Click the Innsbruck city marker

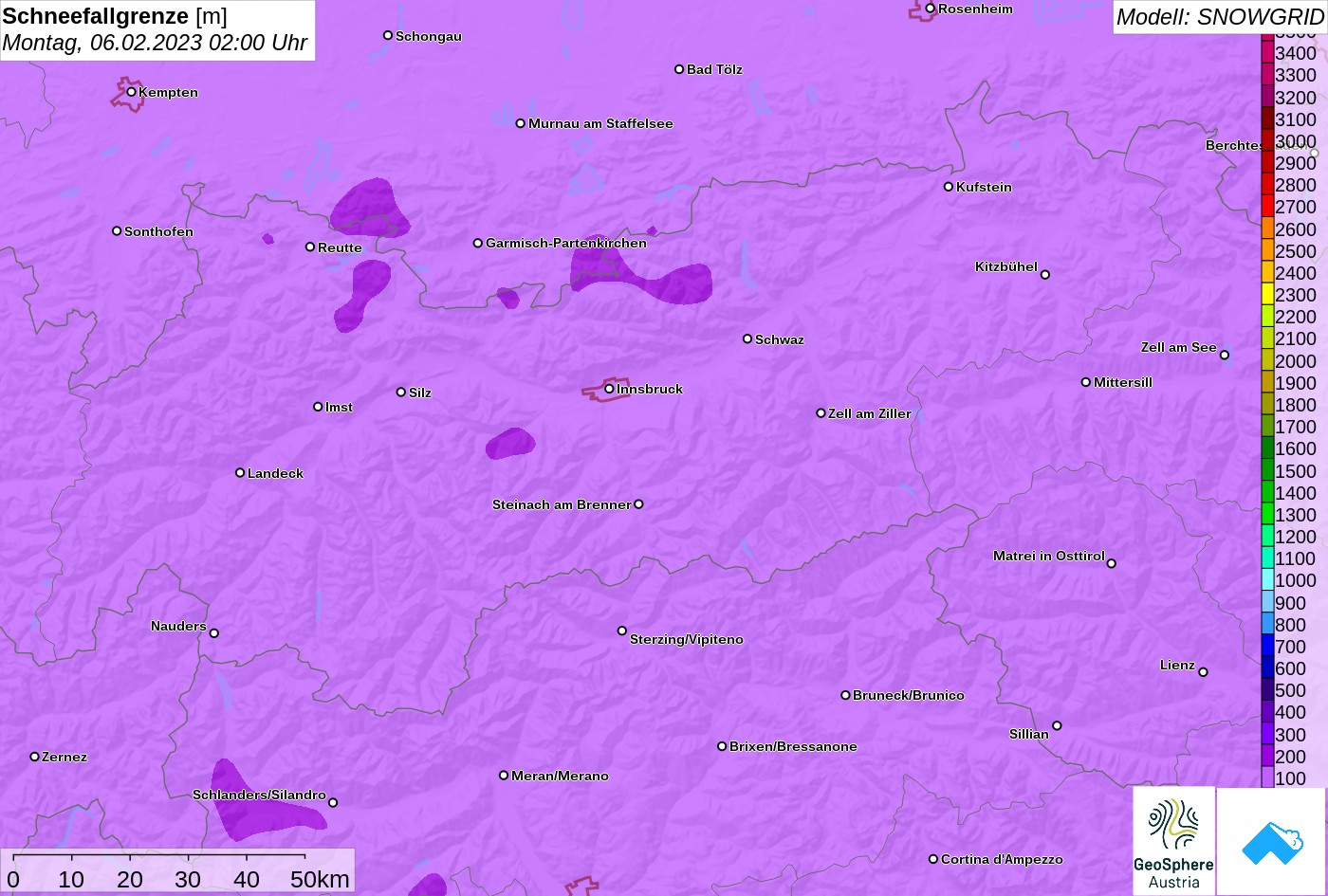pyautogui.click(x=609, y=389)
